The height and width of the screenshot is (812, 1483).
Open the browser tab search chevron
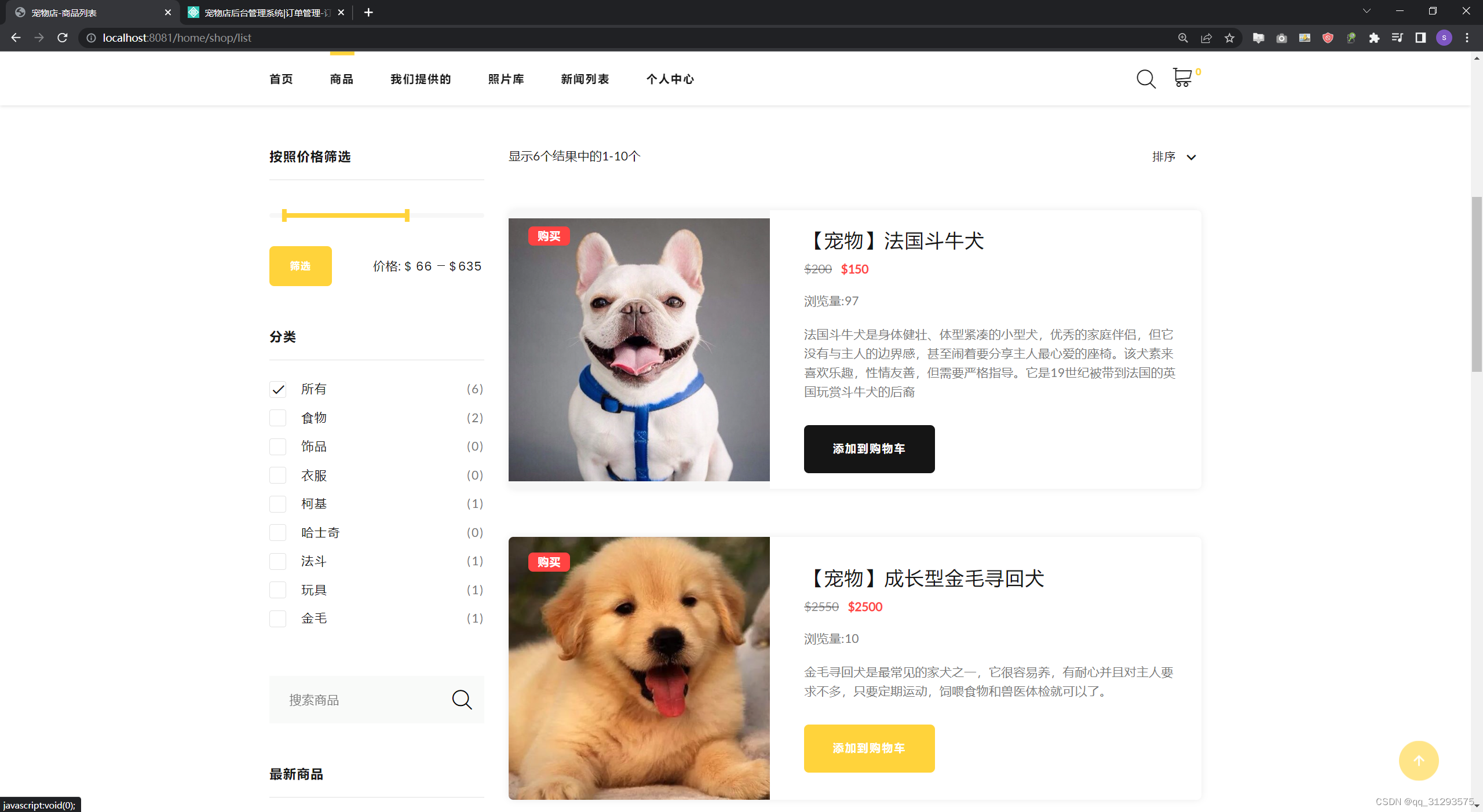point(1367,12)
